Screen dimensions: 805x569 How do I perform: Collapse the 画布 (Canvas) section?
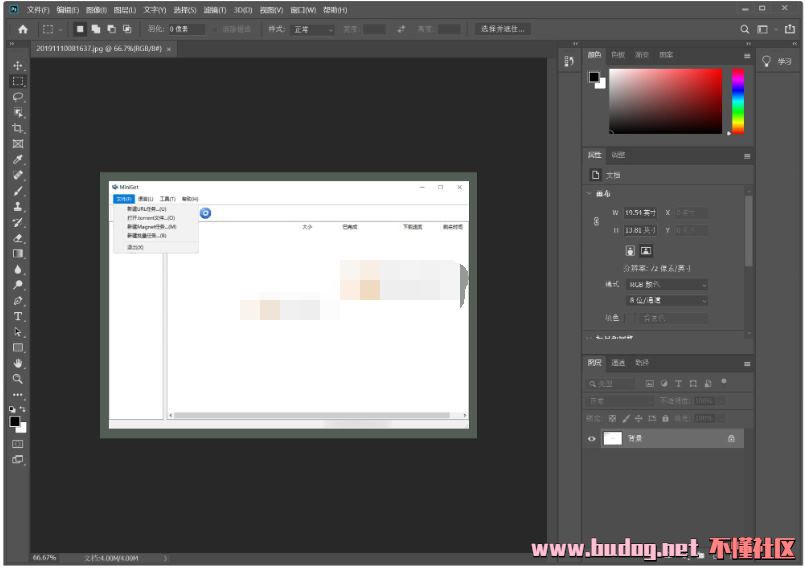pyautogui.click(x=588, y=194)
